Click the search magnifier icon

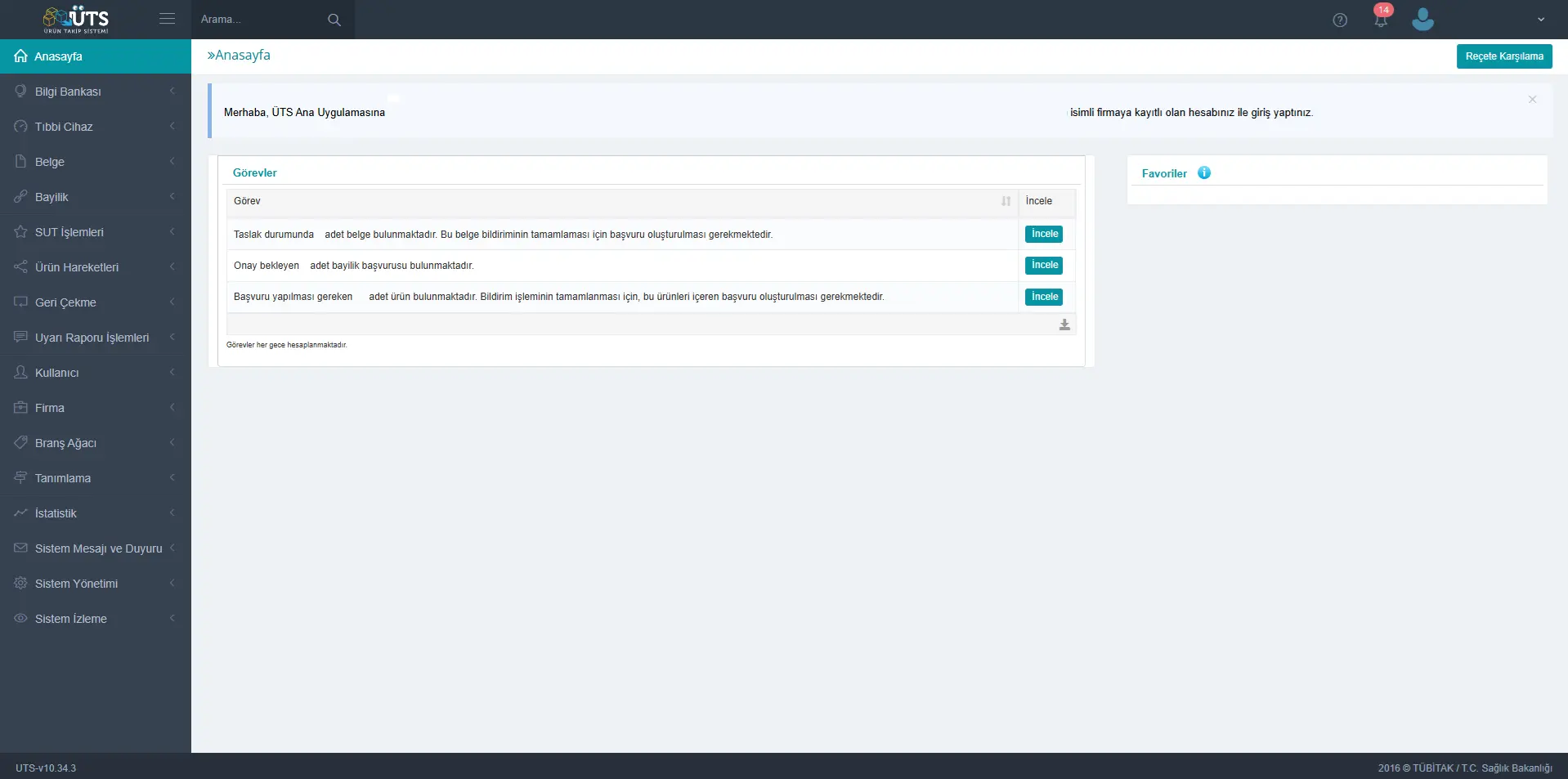[334, 20]
